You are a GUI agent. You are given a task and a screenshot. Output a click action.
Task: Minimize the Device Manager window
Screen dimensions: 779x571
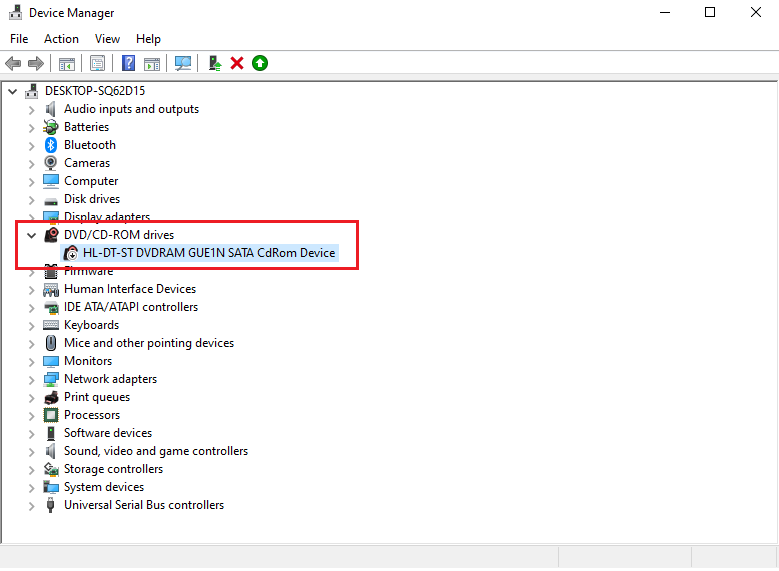pyautogui.click(x=665, y=12)
